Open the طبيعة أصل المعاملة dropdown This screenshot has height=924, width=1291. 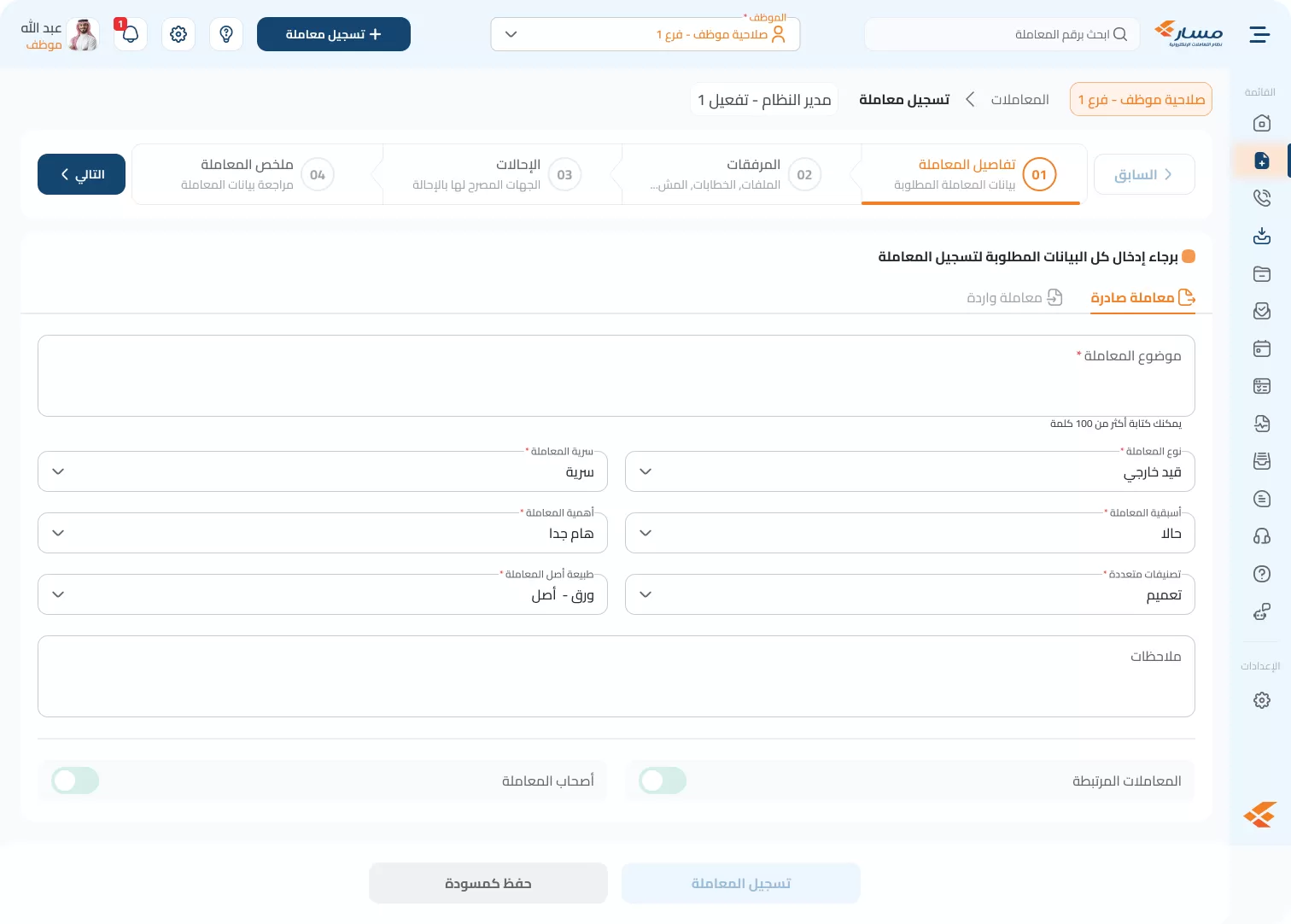[x=323, y=594]
